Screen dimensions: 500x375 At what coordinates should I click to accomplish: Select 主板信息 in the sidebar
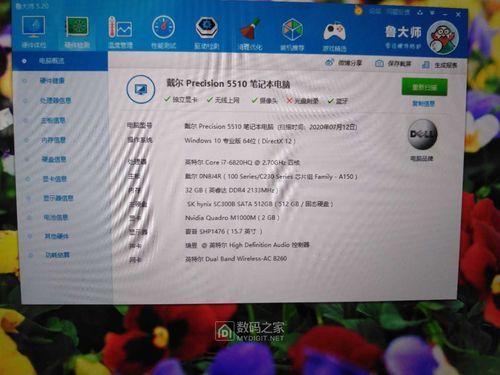pyautogui.click(x=53, y=120)
